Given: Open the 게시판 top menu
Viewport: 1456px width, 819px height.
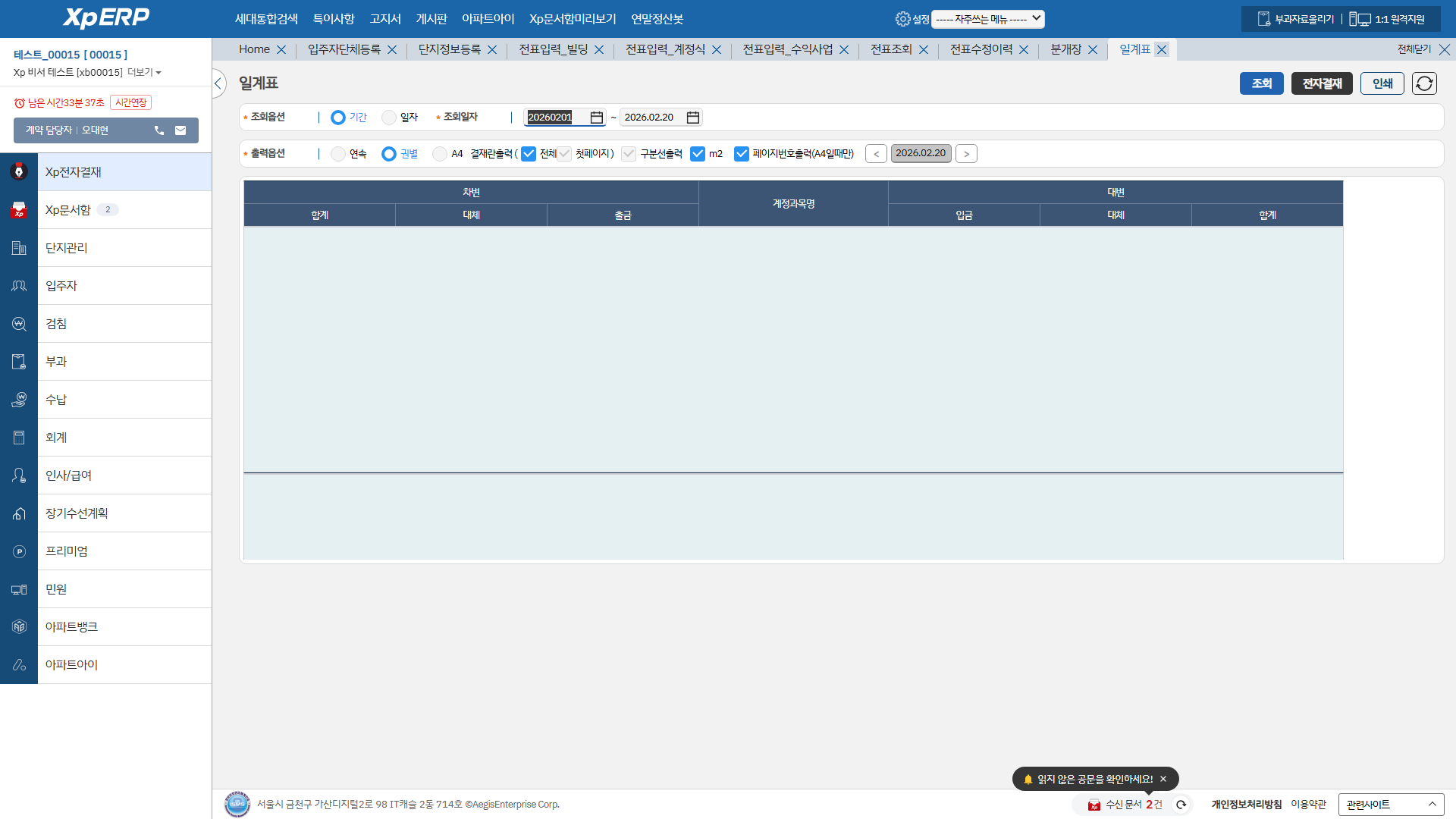Looking at the screenshot, I should coord(431,19).
